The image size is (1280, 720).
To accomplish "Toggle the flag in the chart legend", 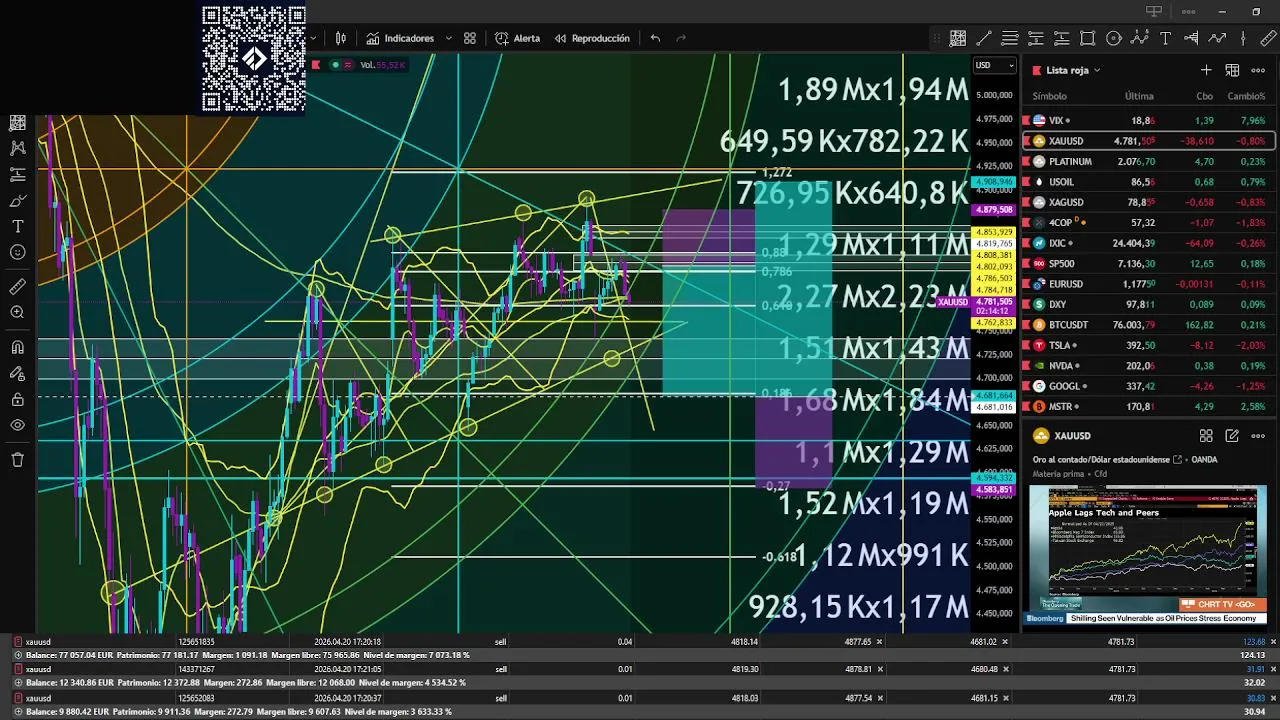I will point(316,65).
